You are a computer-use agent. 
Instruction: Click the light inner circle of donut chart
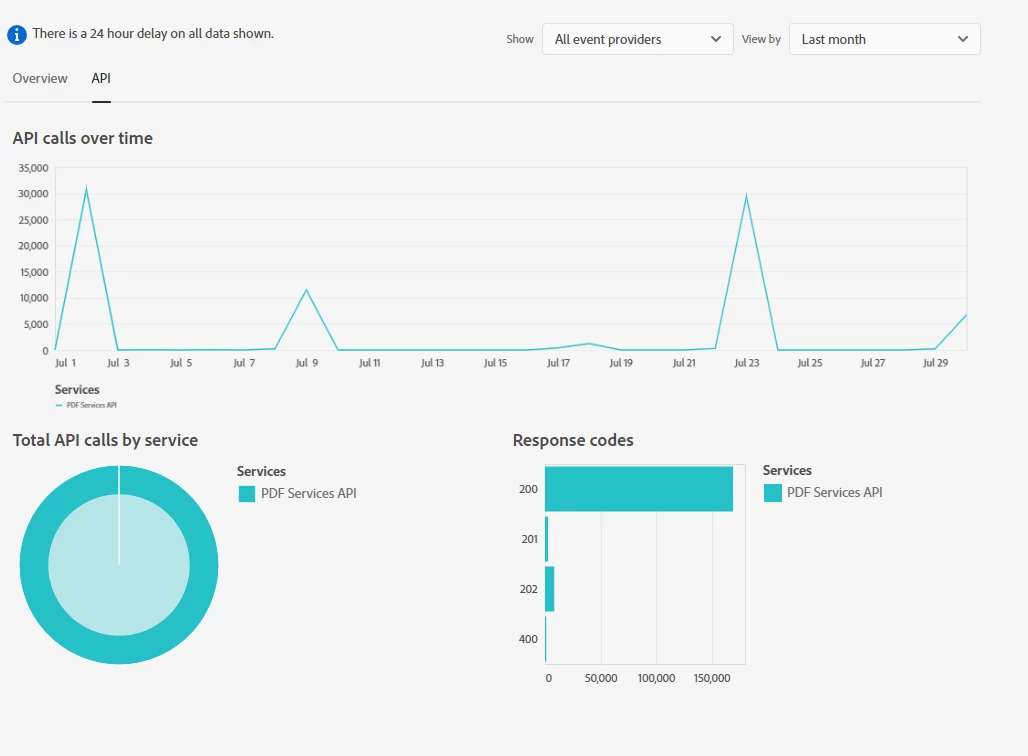click(x=119, y=565)
